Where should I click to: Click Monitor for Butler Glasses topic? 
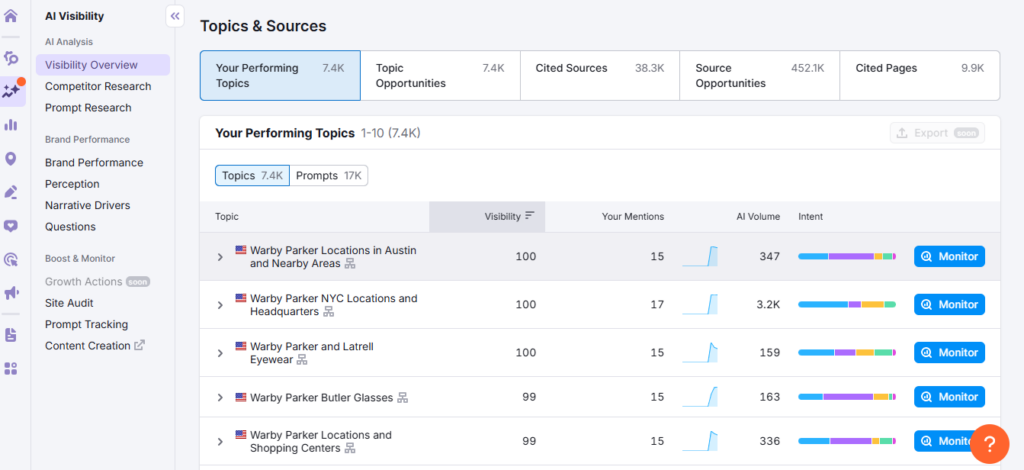click(x=950, y=397)
